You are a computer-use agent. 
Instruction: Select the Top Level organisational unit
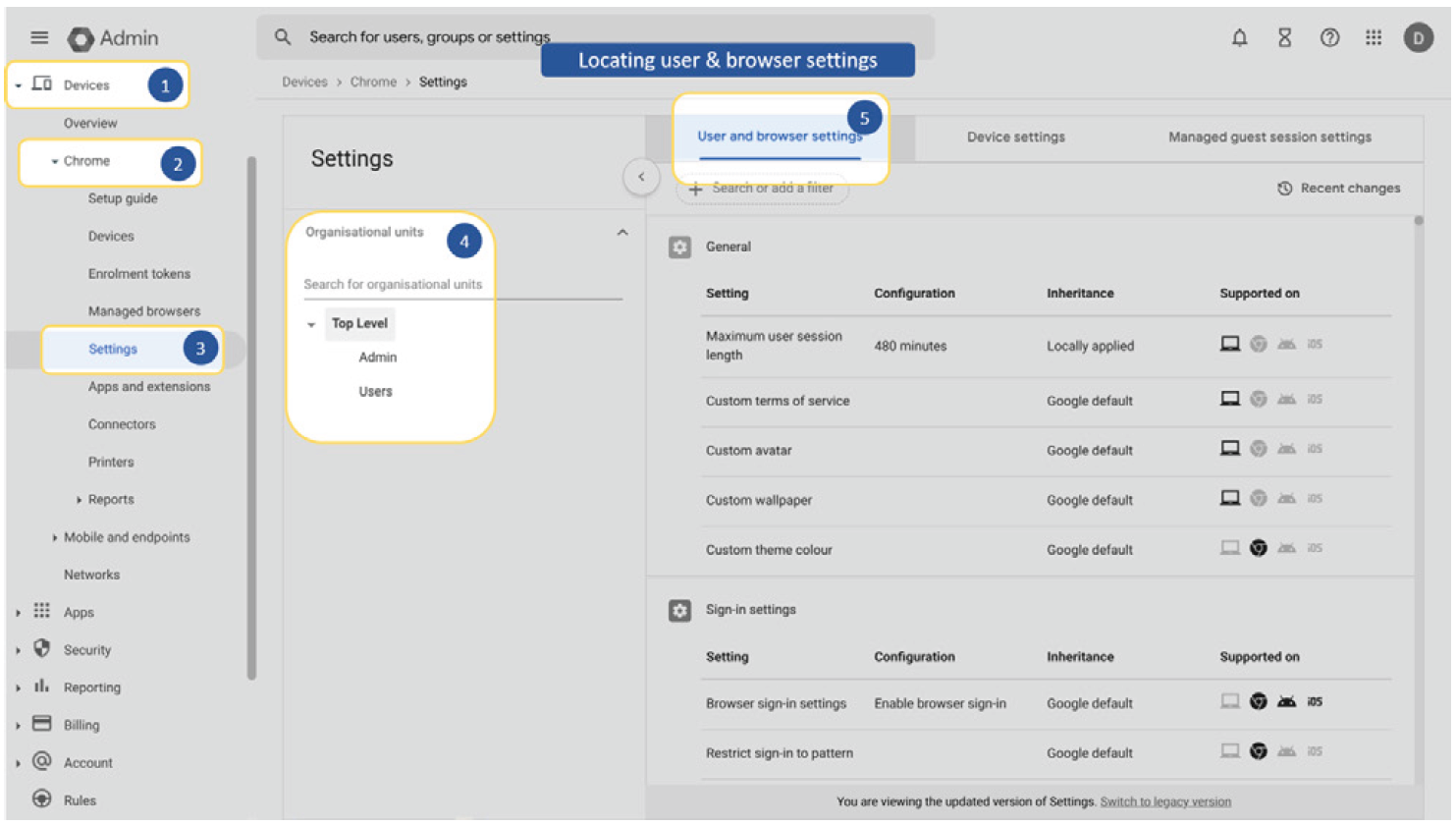(359, 323)
